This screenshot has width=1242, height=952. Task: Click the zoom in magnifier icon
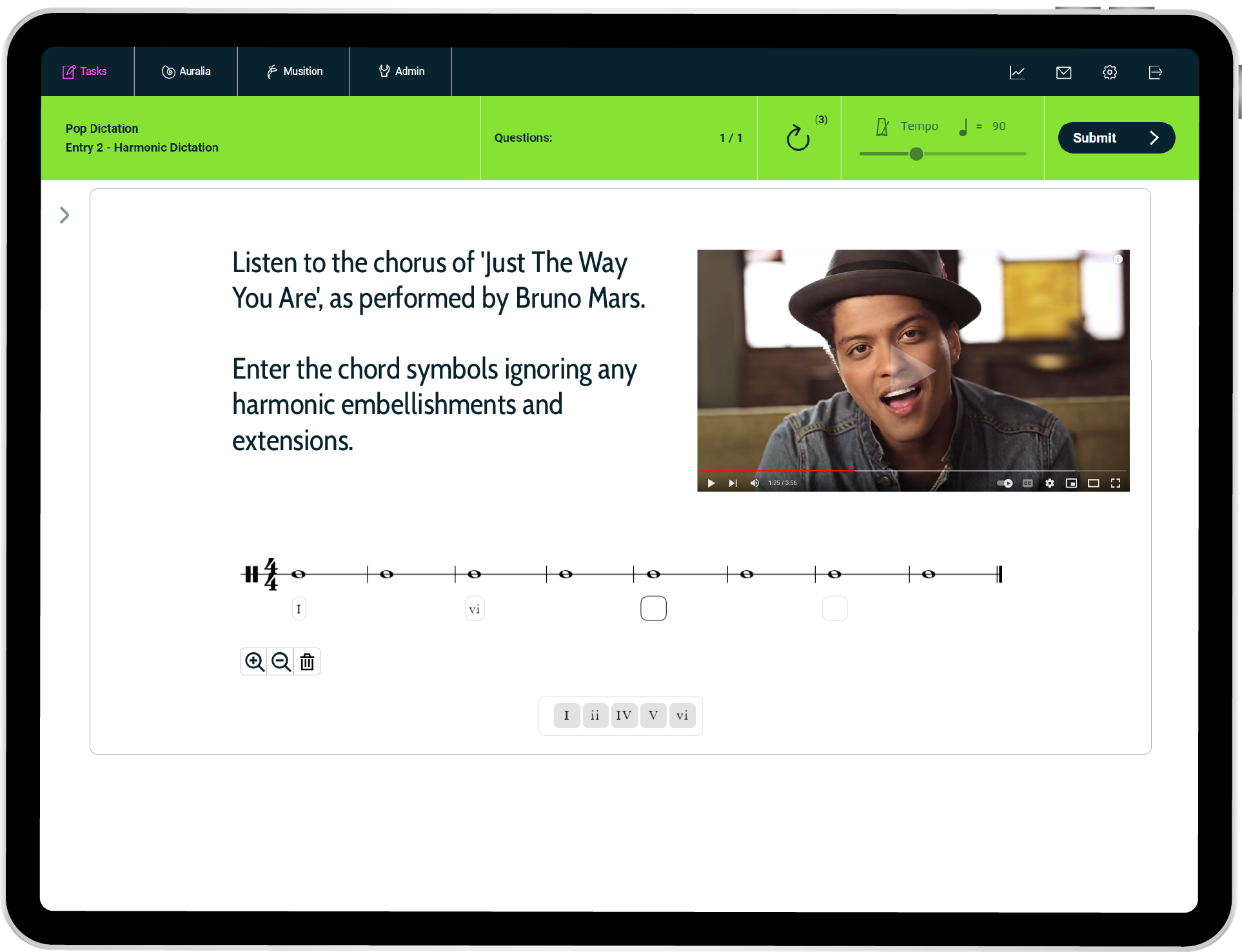click(254, 662)
